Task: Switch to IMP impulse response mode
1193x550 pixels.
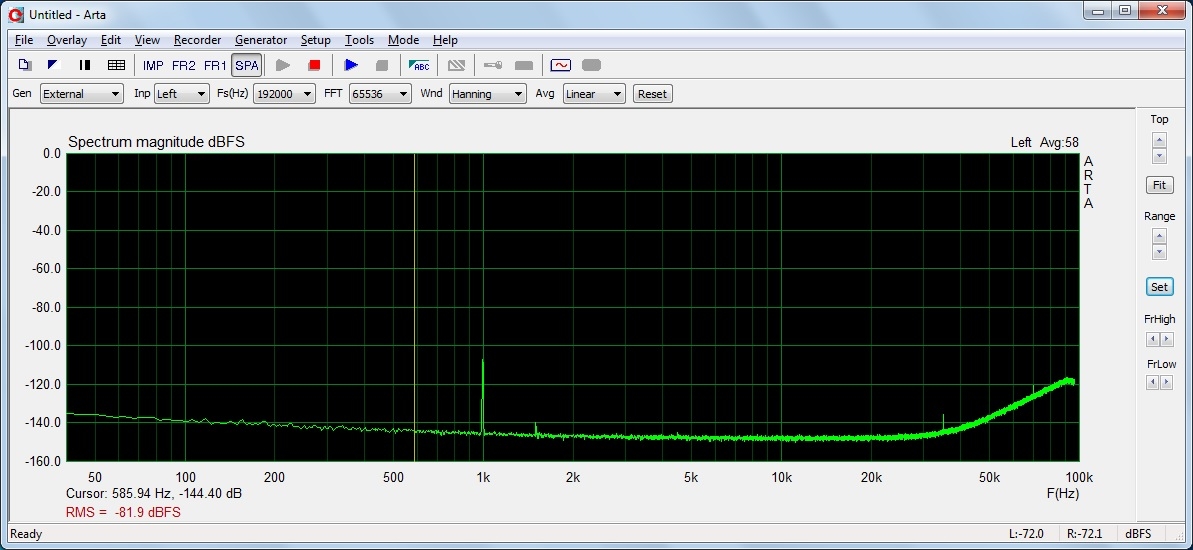Action: 153,65
